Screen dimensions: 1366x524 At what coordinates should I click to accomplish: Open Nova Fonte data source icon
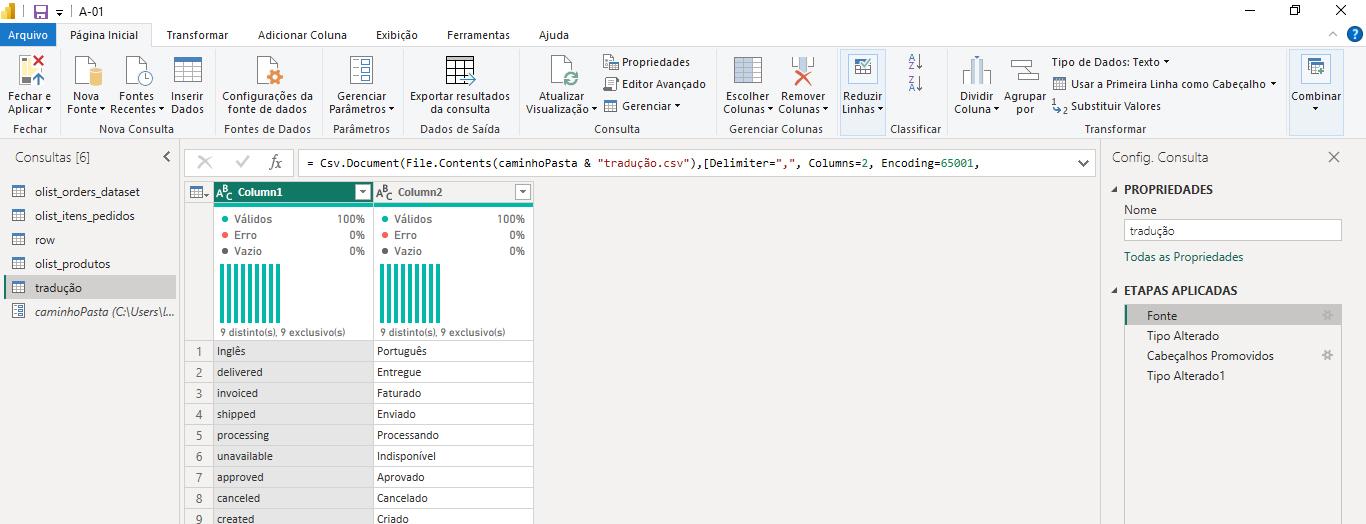[88, 71]
